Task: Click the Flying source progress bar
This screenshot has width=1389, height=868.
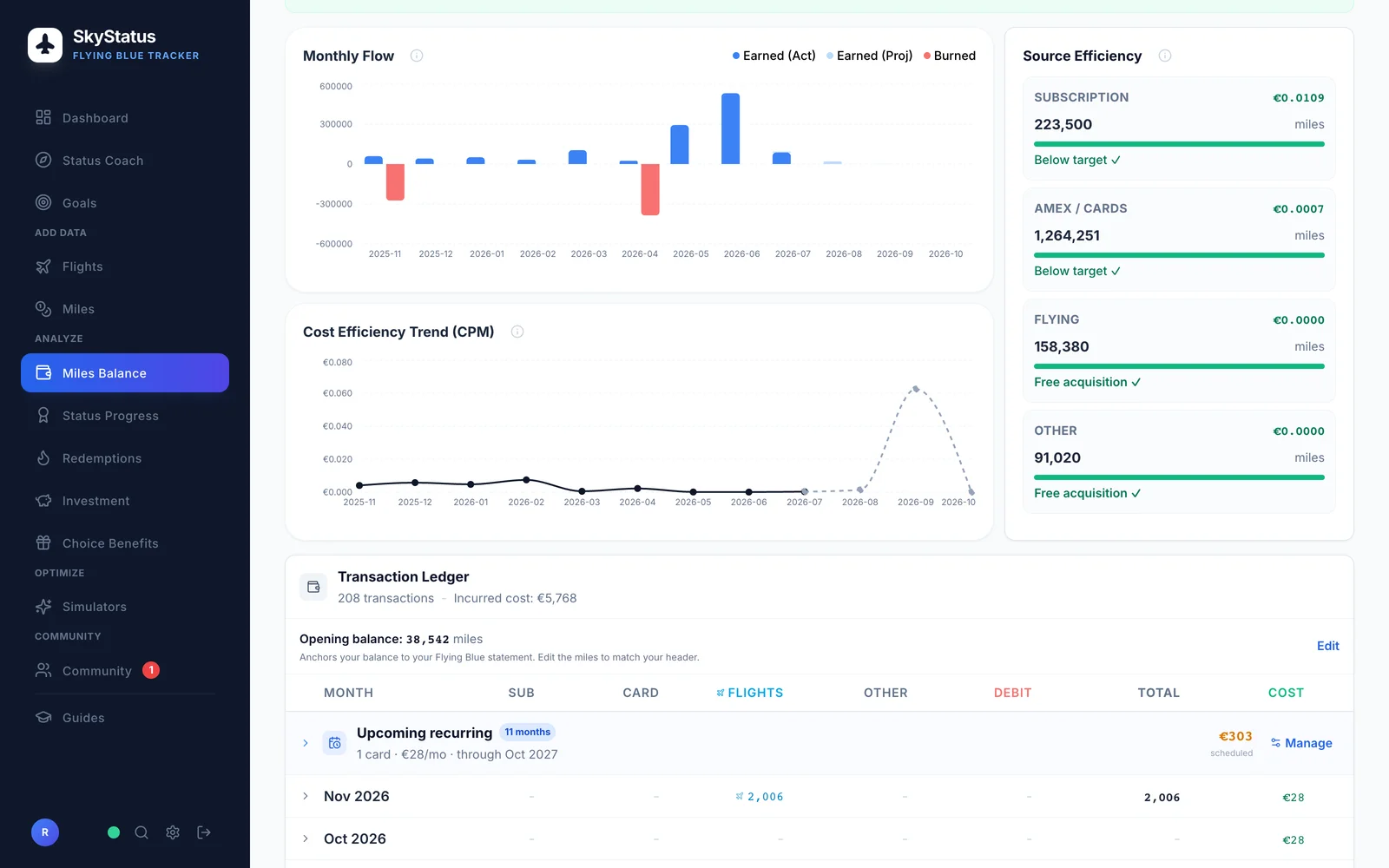Action: pyautogui.click(x=1179, y=366)
